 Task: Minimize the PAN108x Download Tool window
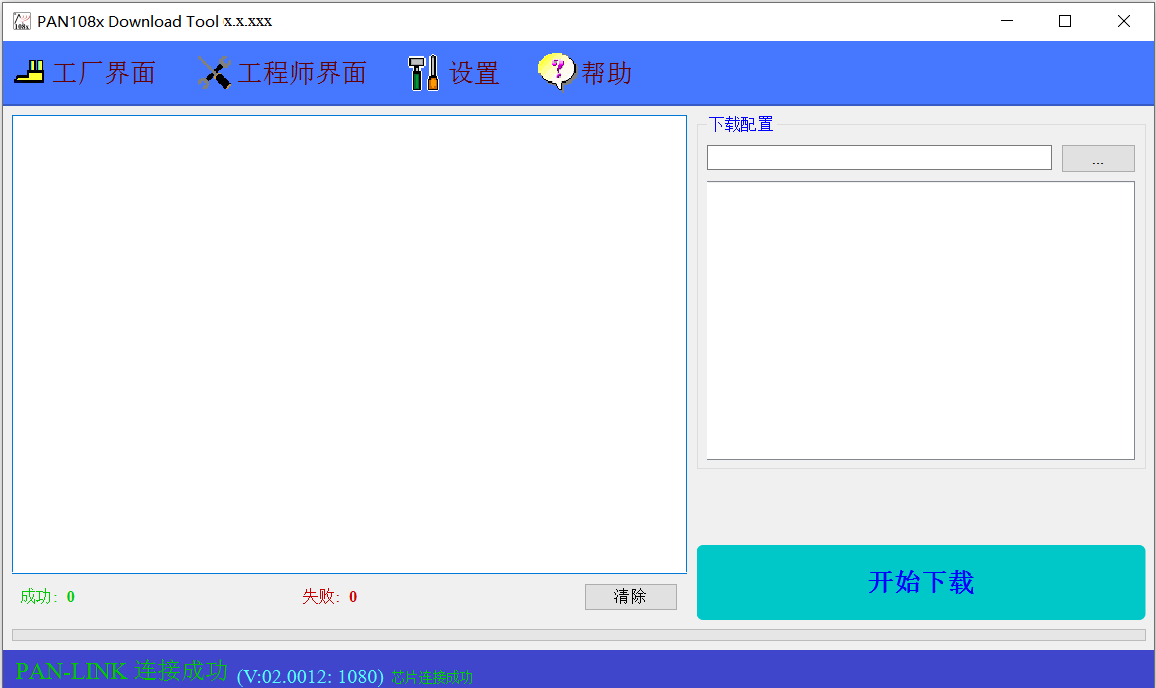(1007, 21)
